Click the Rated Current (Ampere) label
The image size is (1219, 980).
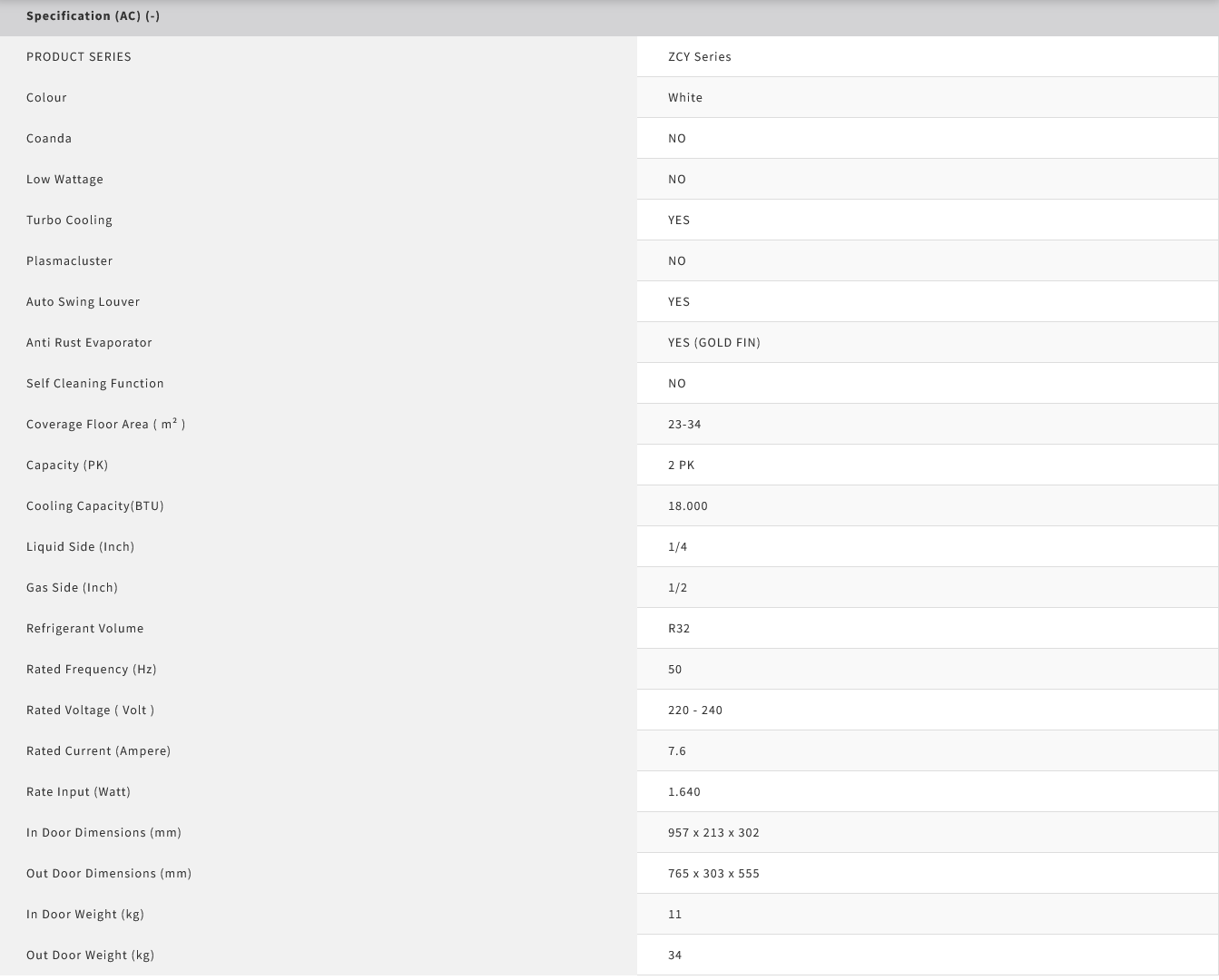[x=98, y=750]
